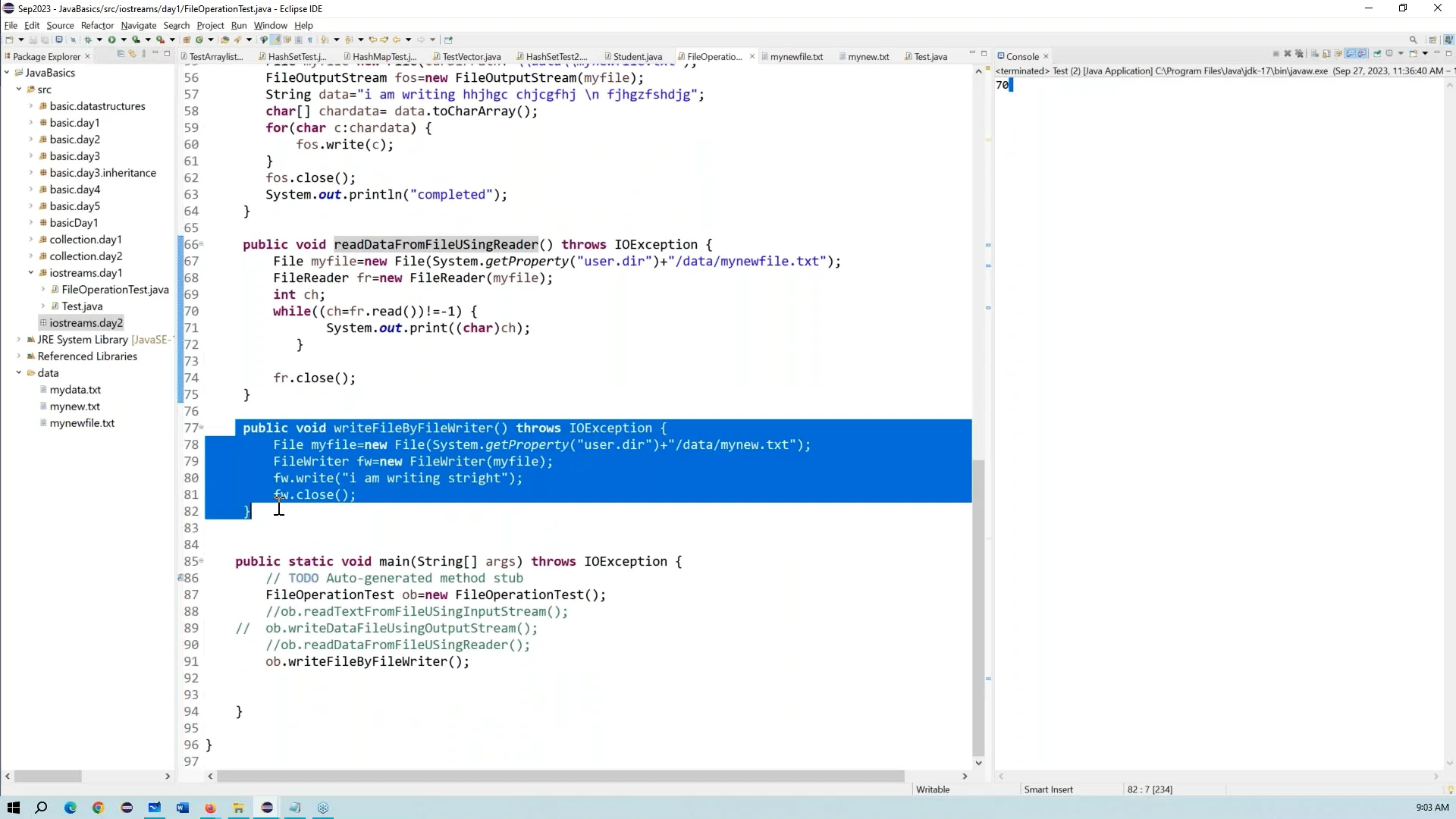Open the Refactor menu
This screenshot has width=1456, height=819.
(x=97, y=25)
